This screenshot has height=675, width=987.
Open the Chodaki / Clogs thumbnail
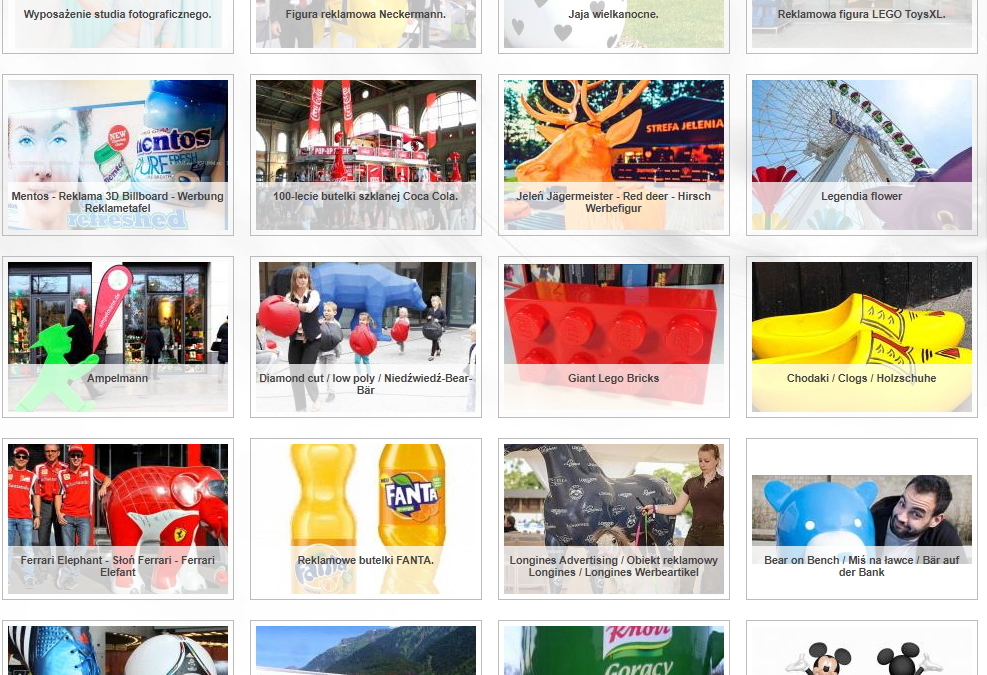(862, 337)
